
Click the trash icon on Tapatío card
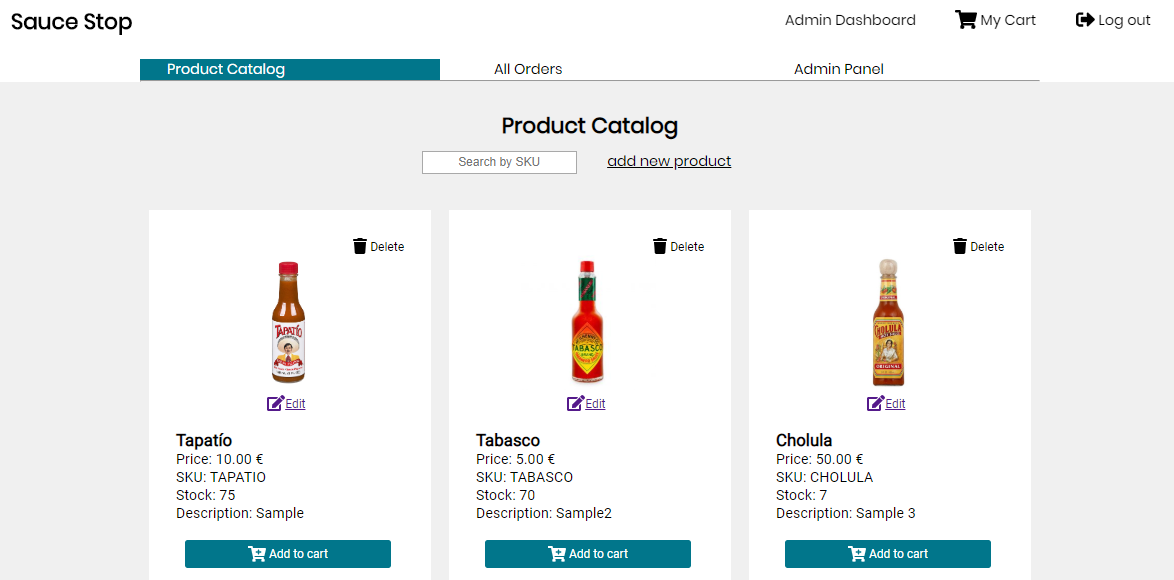point(360,246)
